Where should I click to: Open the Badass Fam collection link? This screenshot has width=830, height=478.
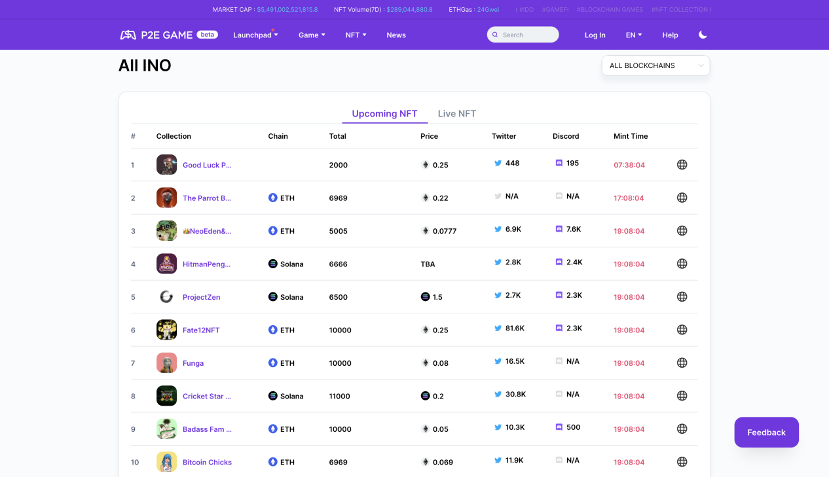tap(206, 429)
